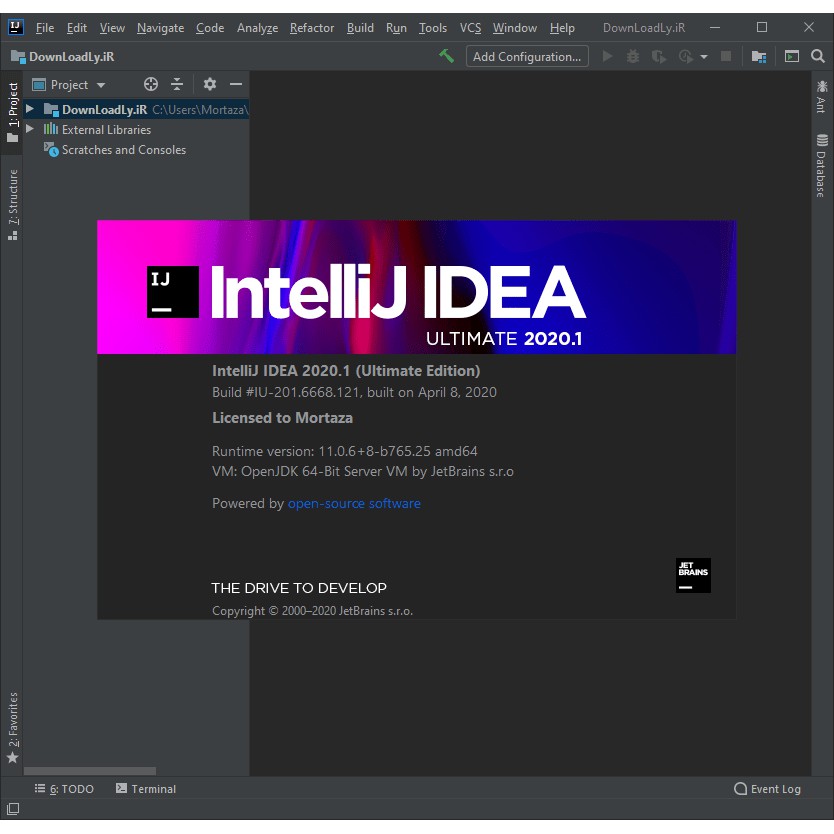Click the Add Configuration button
834x834 pixels.
coord(527,56)
